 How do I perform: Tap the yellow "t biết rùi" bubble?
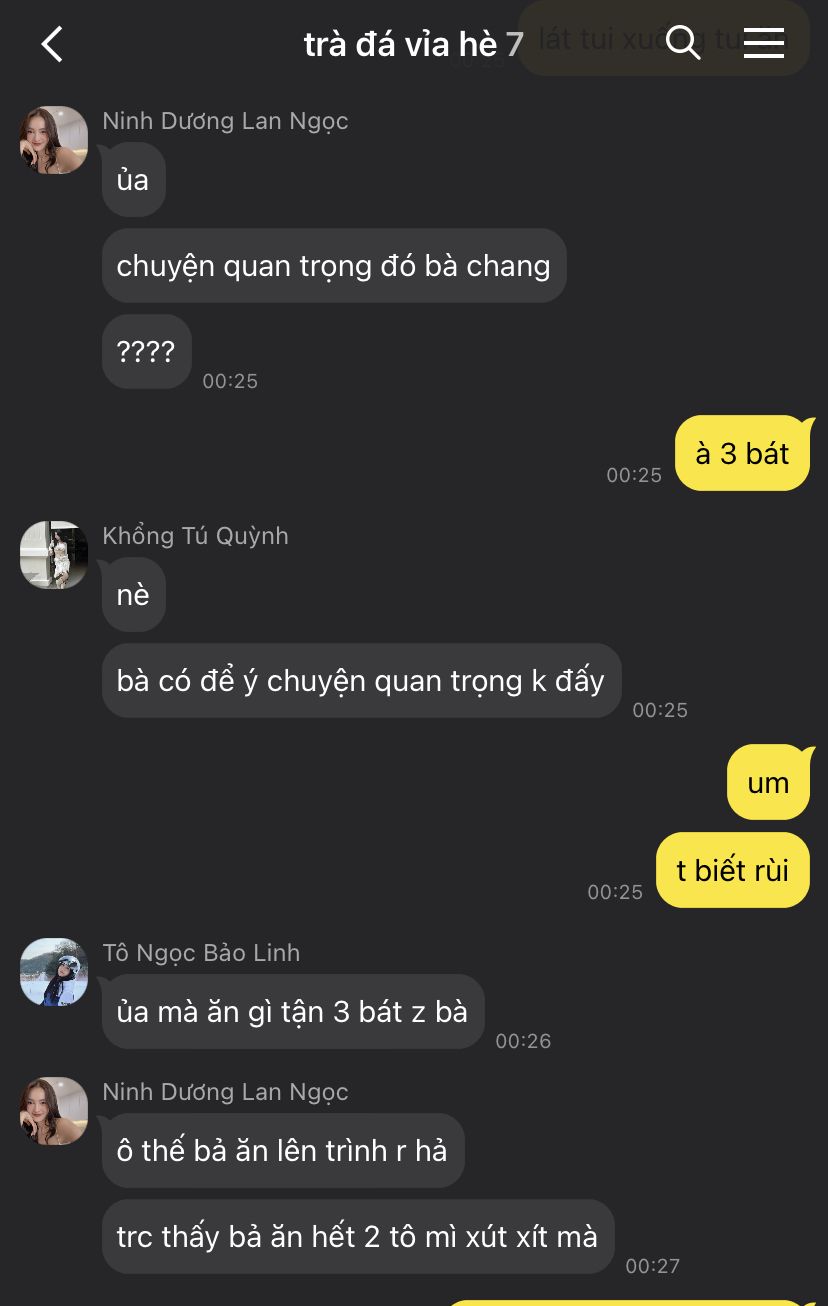(733, 871)
